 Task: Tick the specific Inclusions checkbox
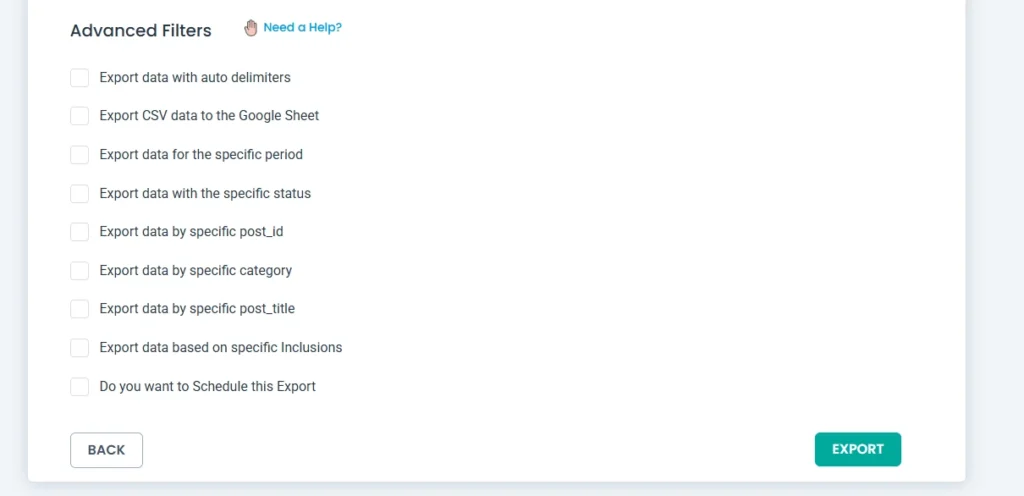pos(80,348)
